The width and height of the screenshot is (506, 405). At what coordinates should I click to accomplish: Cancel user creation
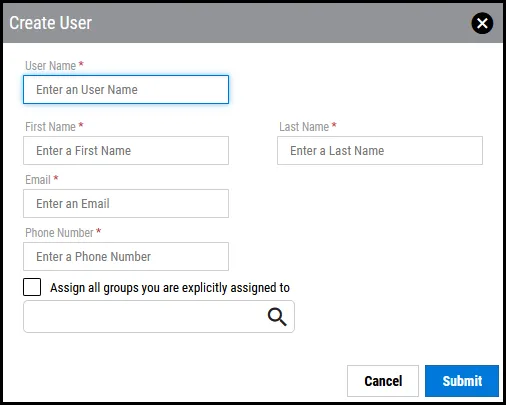click(x=383, y=381)
